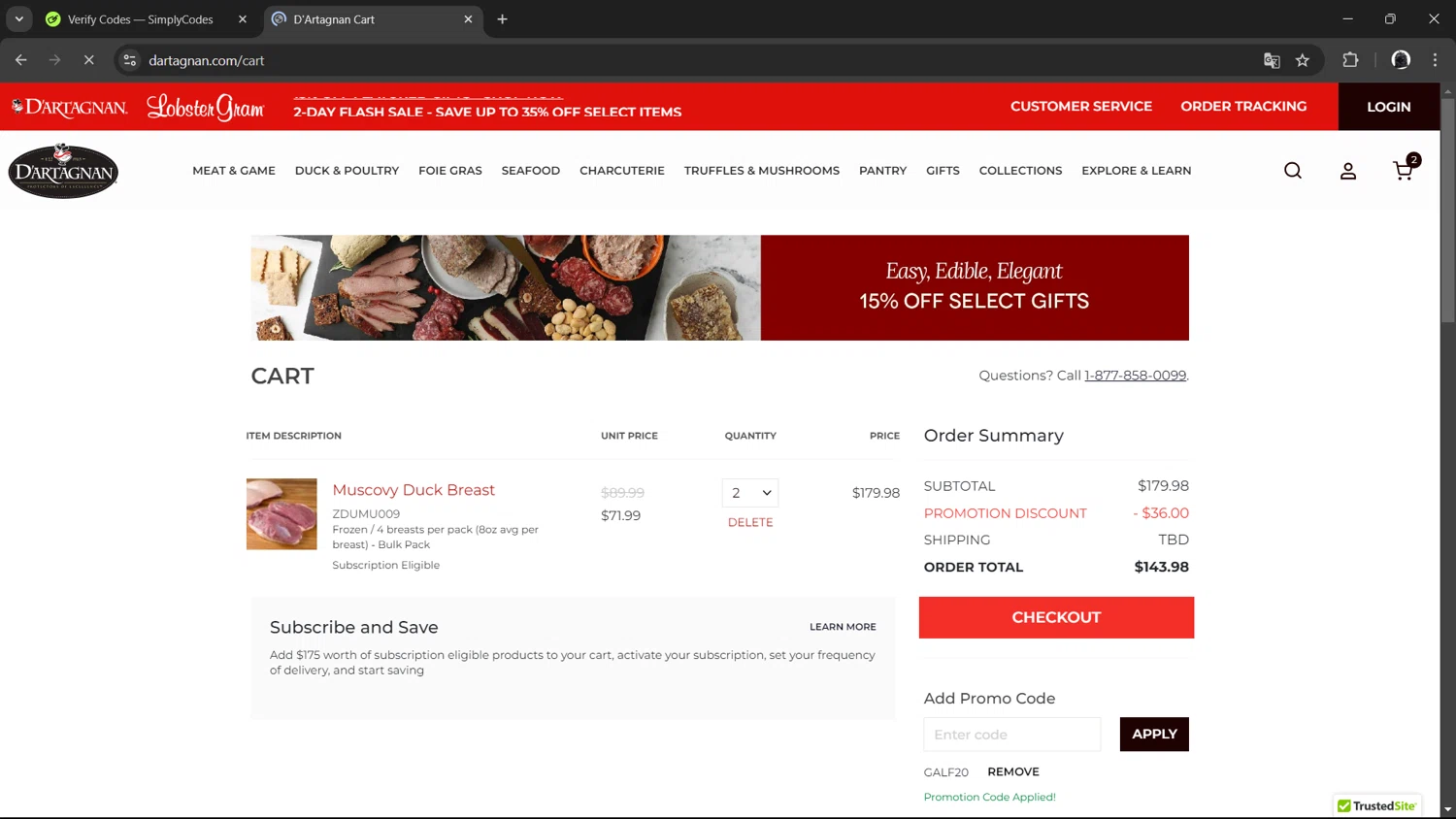Open the Explore & Learn menu
Viewport: 1456px width, 819px height.
1137,171
